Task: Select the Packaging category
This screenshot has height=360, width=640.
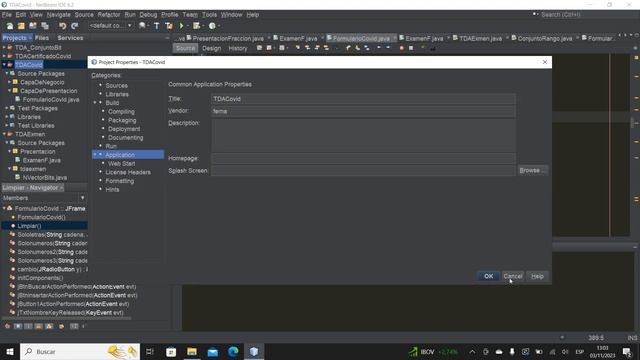Action: click(122, 120)
